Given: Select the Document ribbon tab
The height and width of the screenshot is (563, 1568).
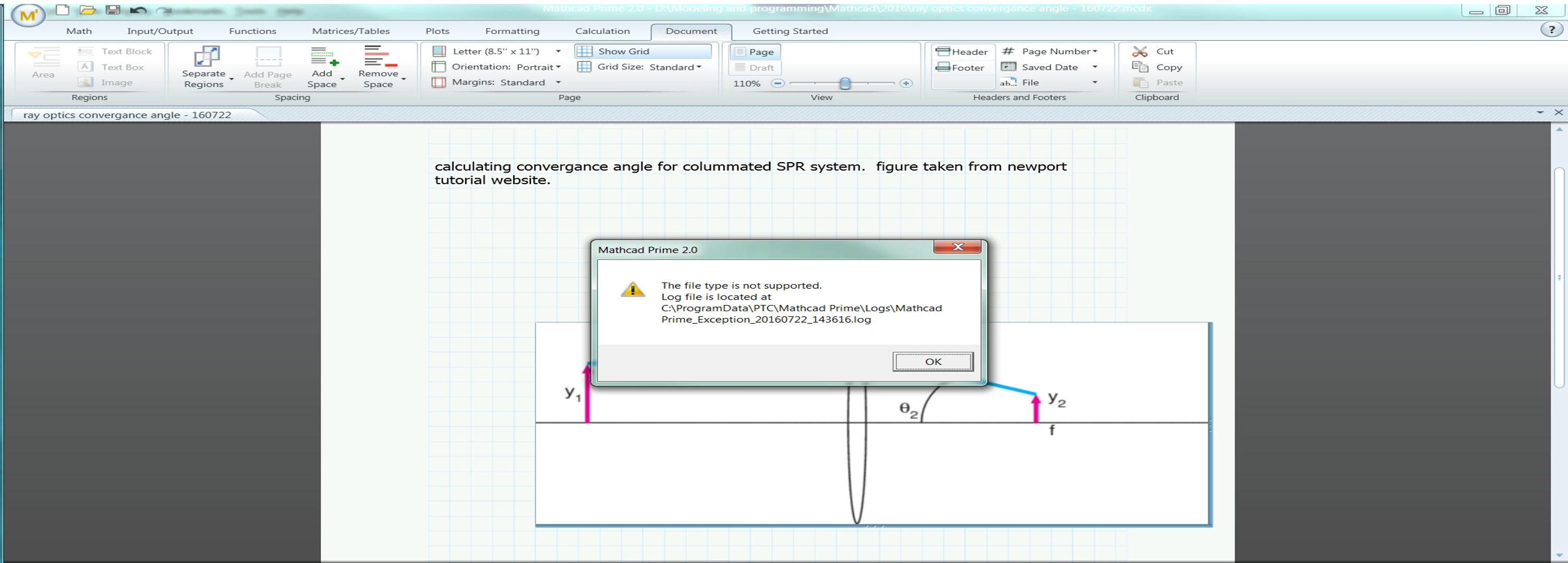Looking at the screenshot, I should (691, 31).
